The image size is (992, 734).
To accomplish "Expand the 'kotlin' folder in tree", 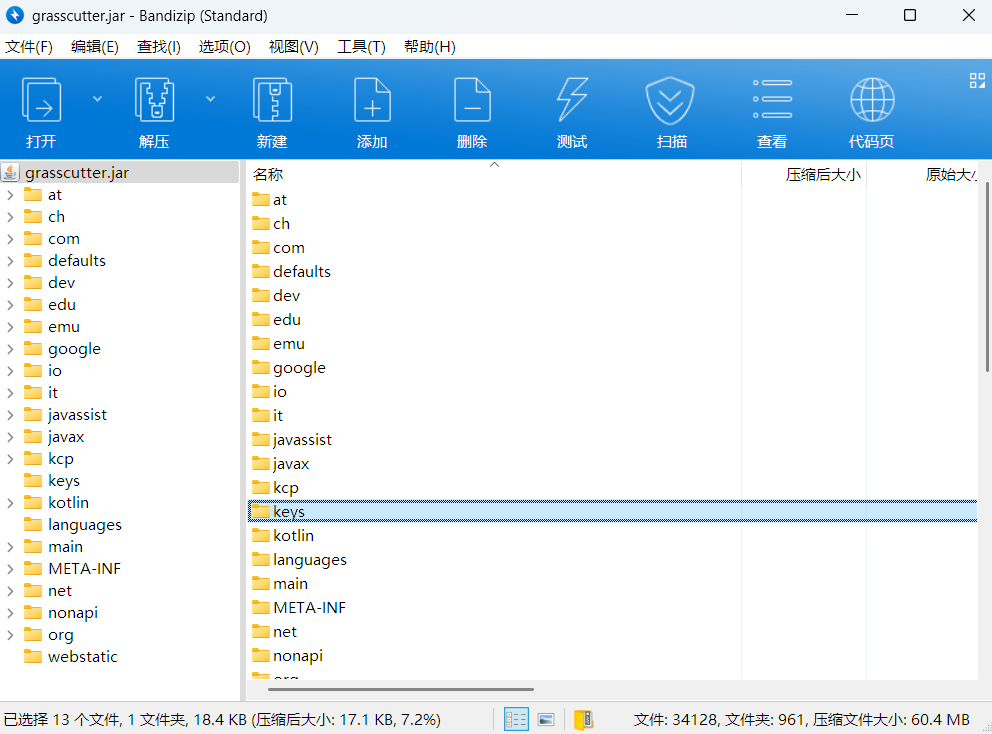I will 10,503.
